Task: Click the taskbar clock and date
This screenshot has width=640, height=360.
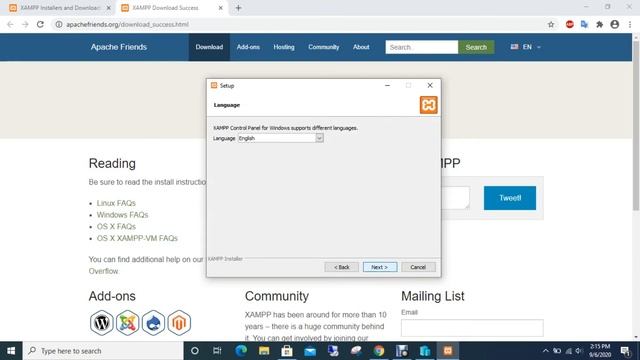Action: point(600,351)
